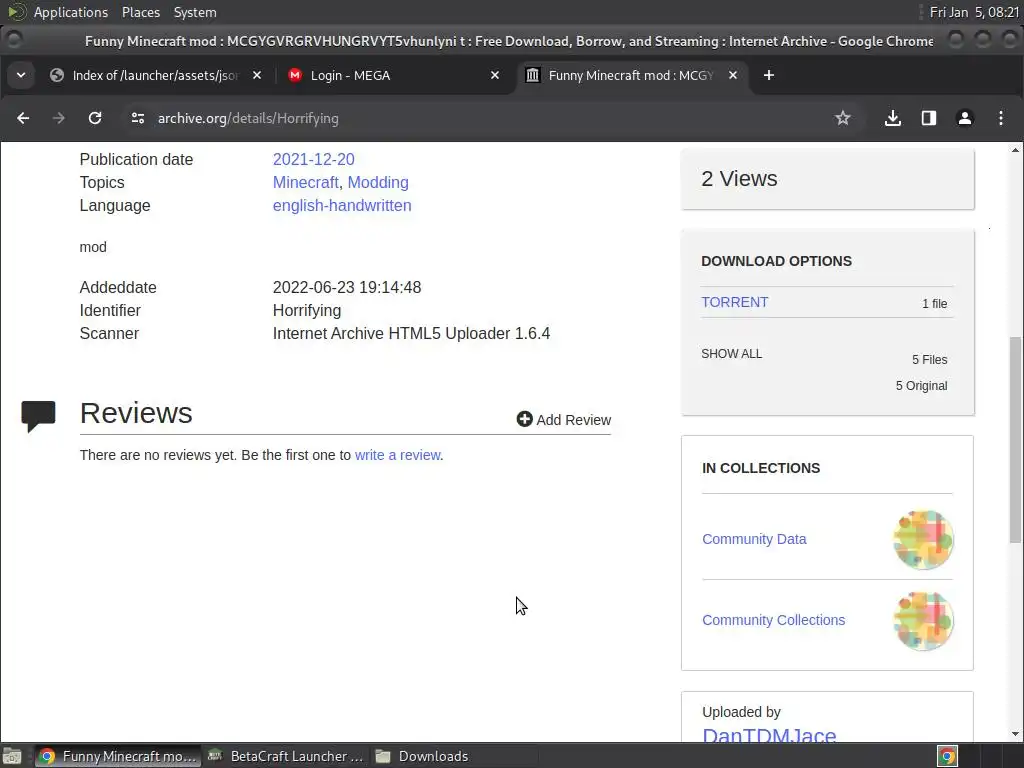Select the Horrifying identifier value

pyautogui.click(x=307, y=310)
